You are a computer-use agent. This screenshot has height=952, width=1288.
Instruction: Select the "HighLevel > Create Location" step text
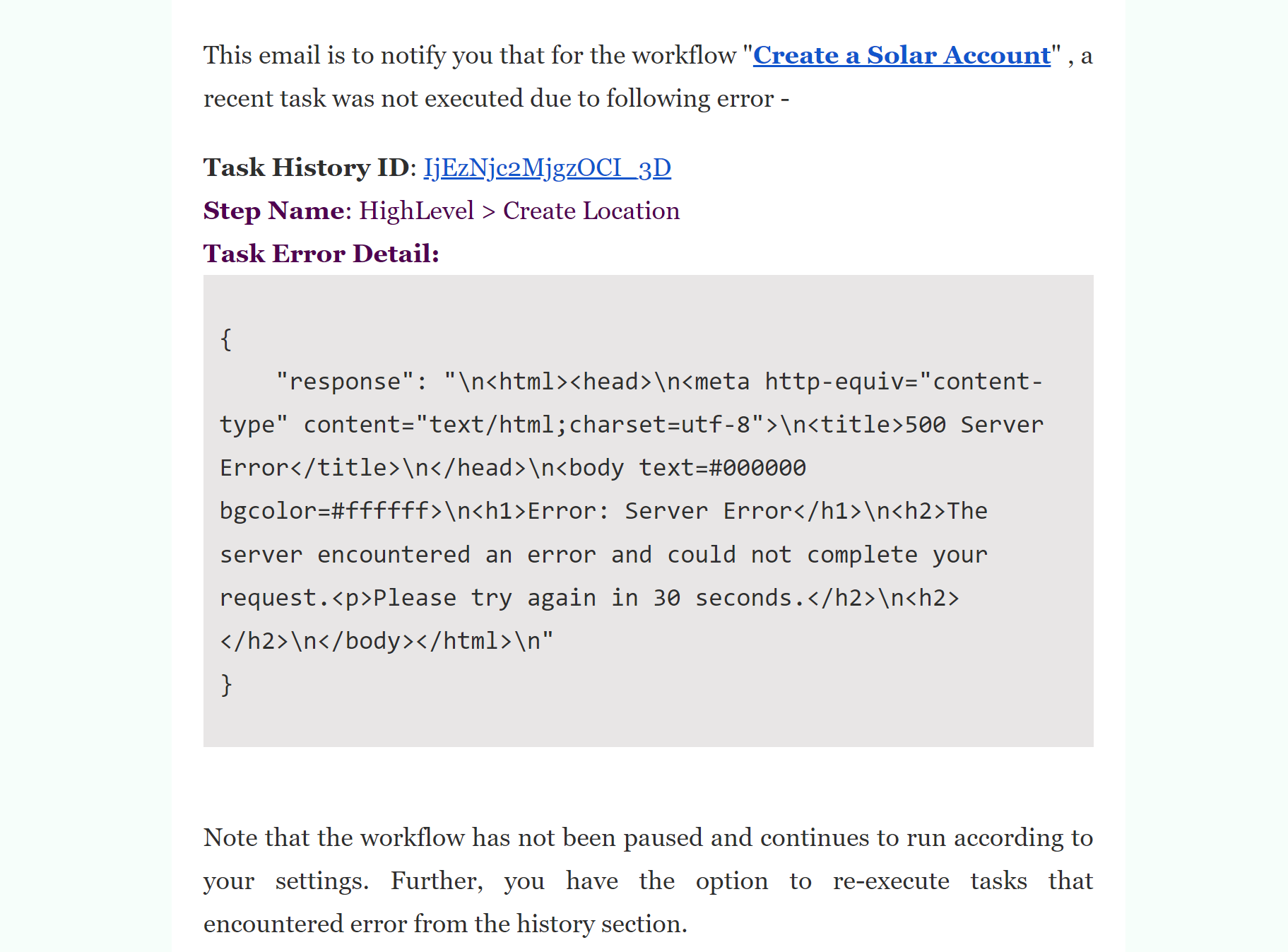pyautogui.click(x=519, y=211)
